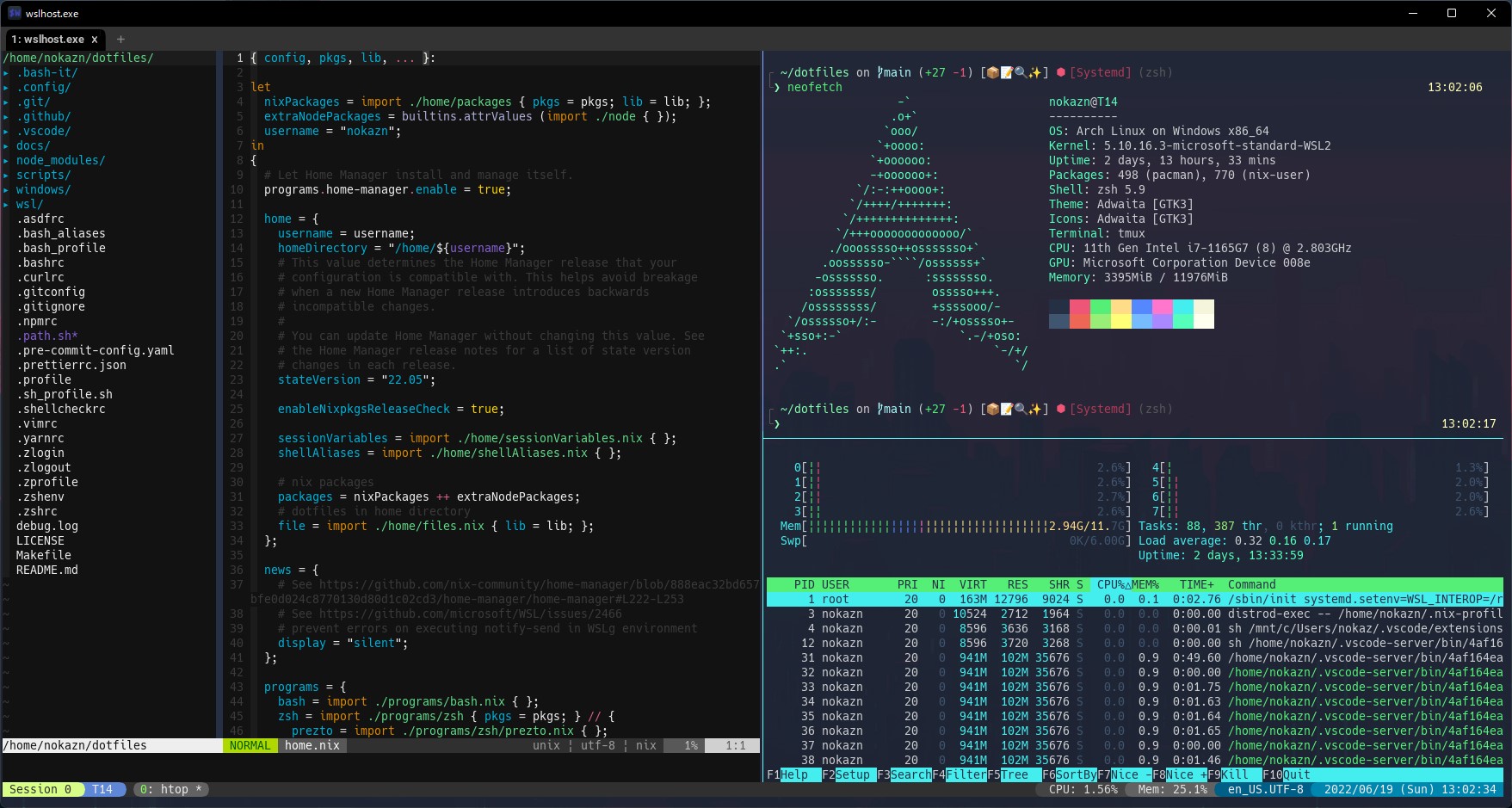The image size is (1512, 808).
Task: Open README.md in file tree
Action: 47,570
